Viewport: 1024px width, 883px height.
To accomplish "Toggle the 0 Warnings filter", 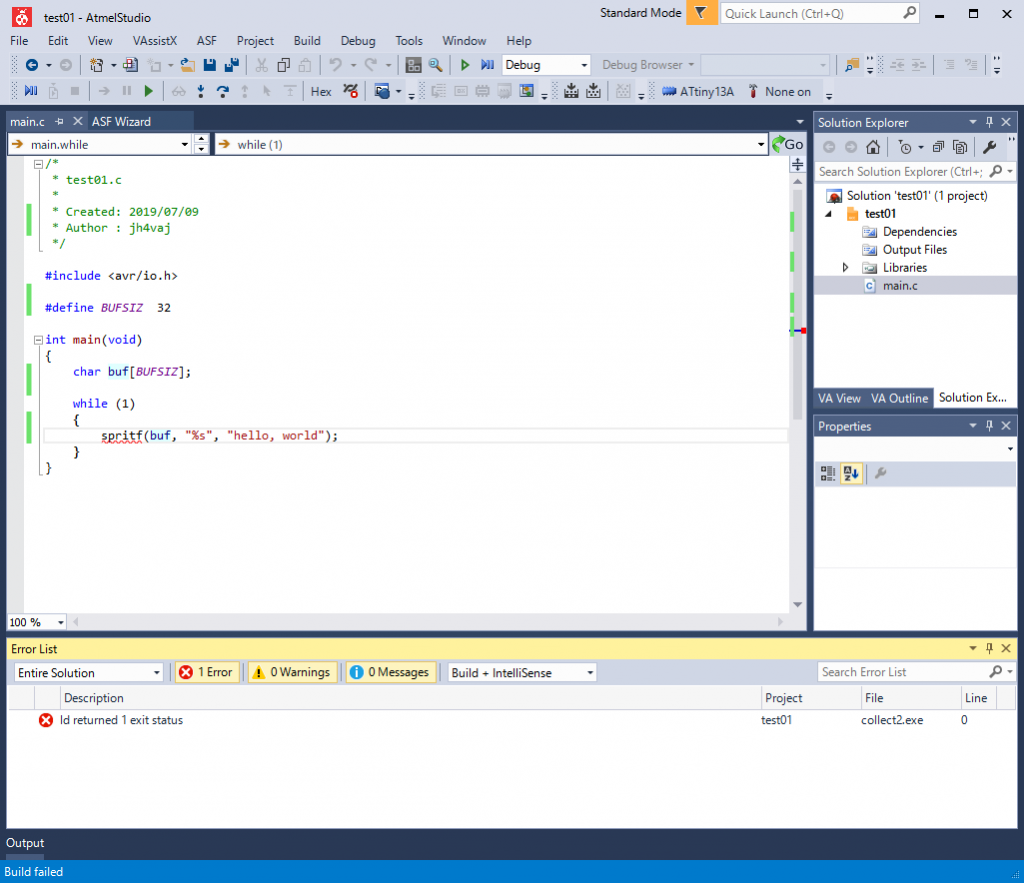I will click(x=291, y=672).
